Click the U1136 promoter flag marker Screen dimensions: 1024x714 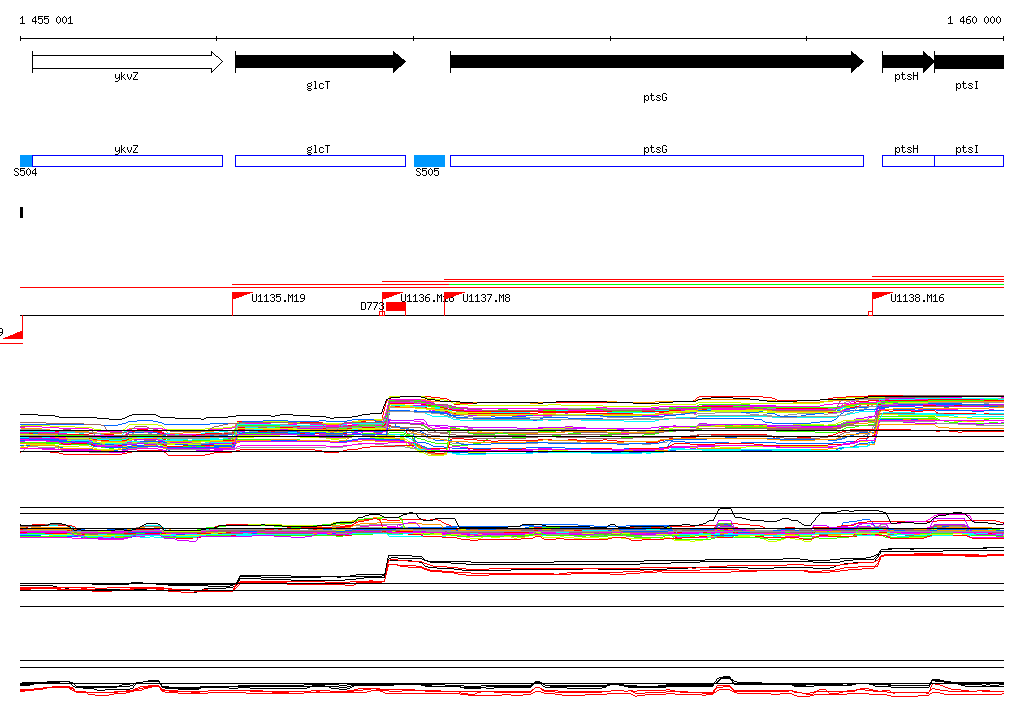pyautogui.click(x=391, y=297)
